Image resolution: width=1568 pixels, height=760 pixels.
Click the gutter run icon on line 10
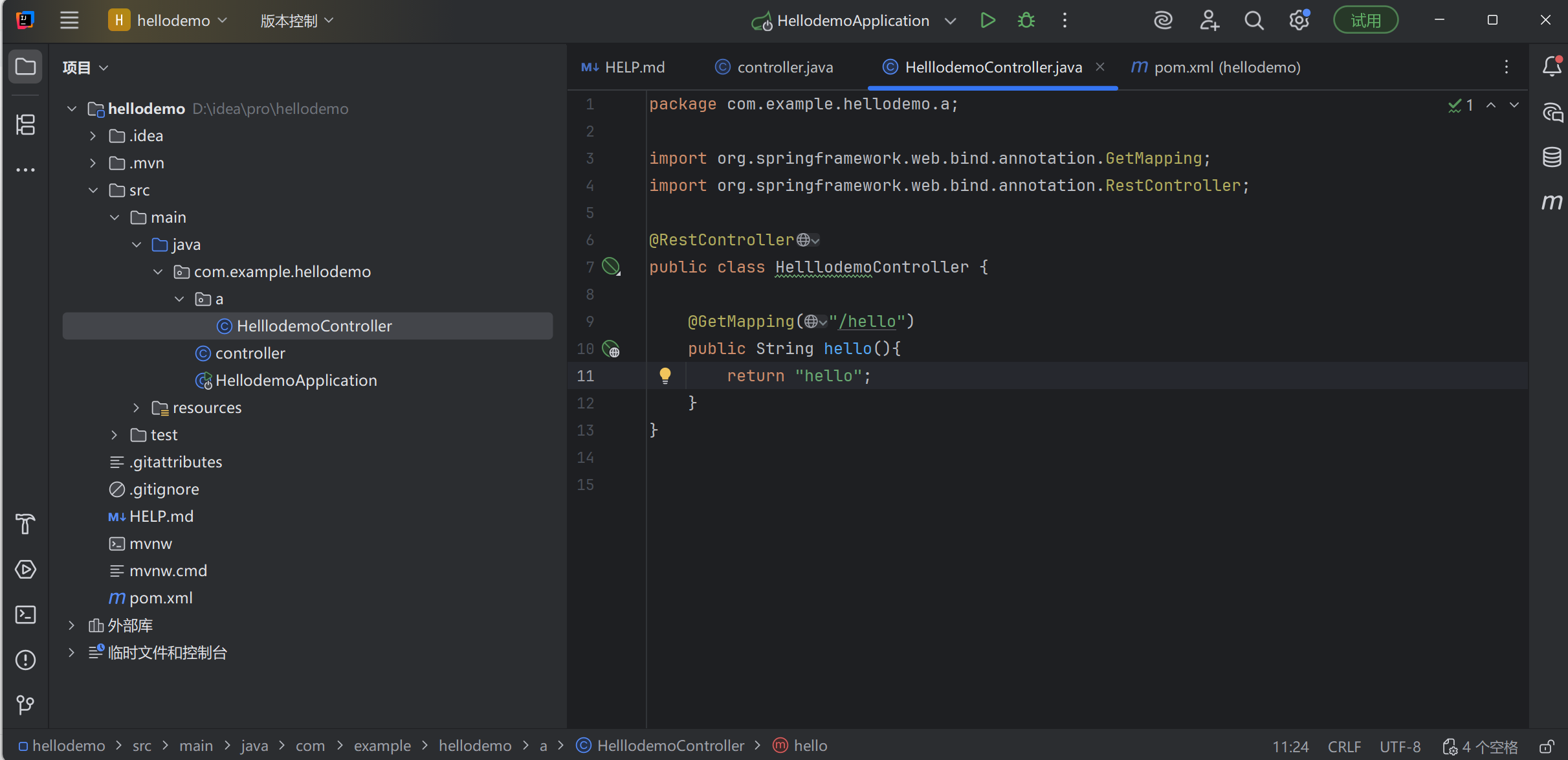tap(611, 349)
